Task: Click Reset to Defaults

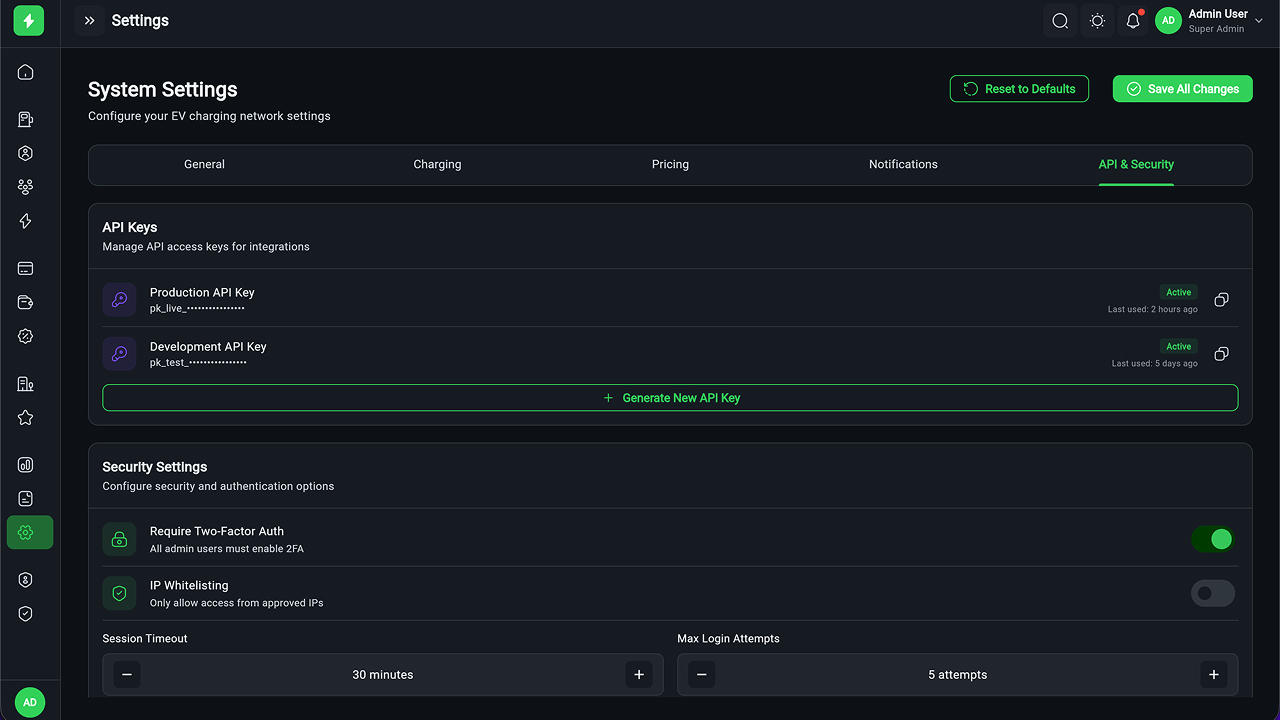Action: pyautogui.click(x=1019, y=89)
